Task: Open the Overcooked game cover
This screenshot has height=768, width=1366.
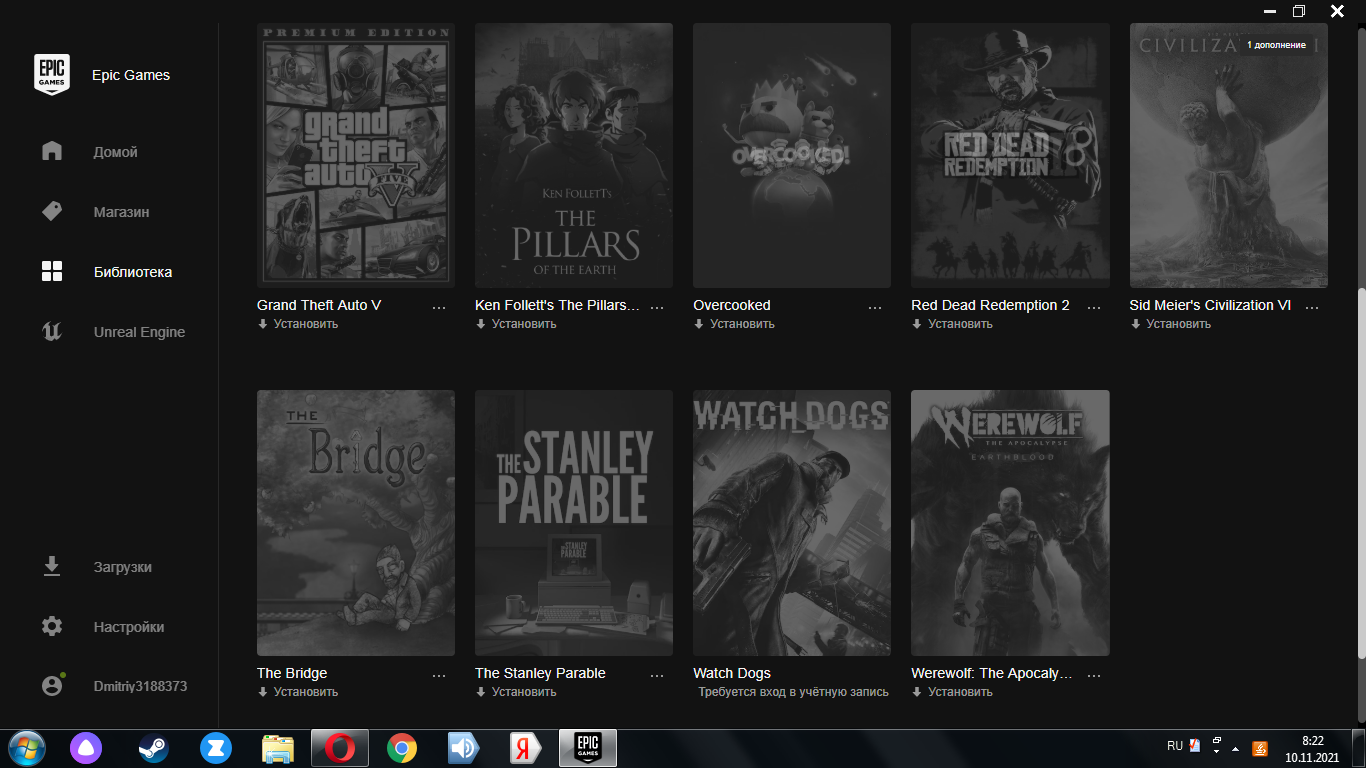Action: (x=792, y=155)
